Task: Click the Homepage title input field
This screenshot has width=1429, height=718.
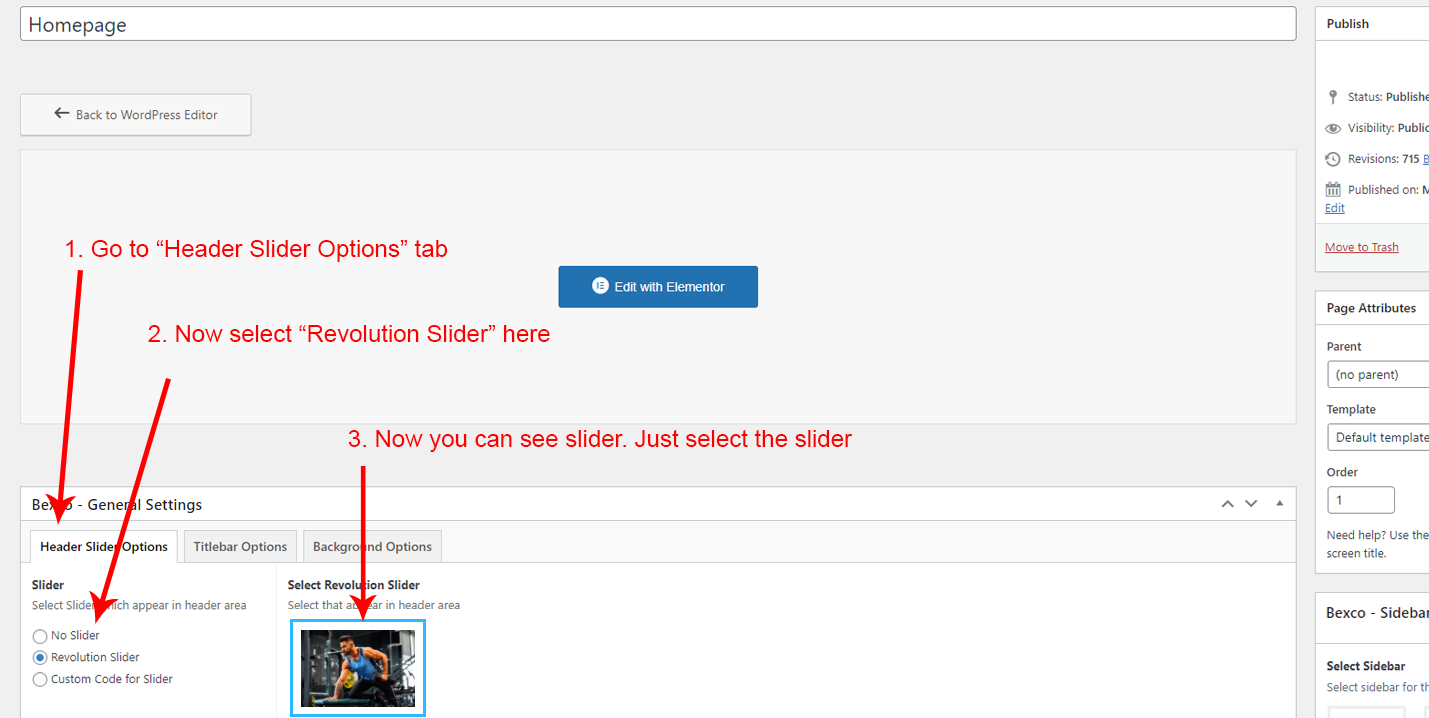Action: pos(658,24)
